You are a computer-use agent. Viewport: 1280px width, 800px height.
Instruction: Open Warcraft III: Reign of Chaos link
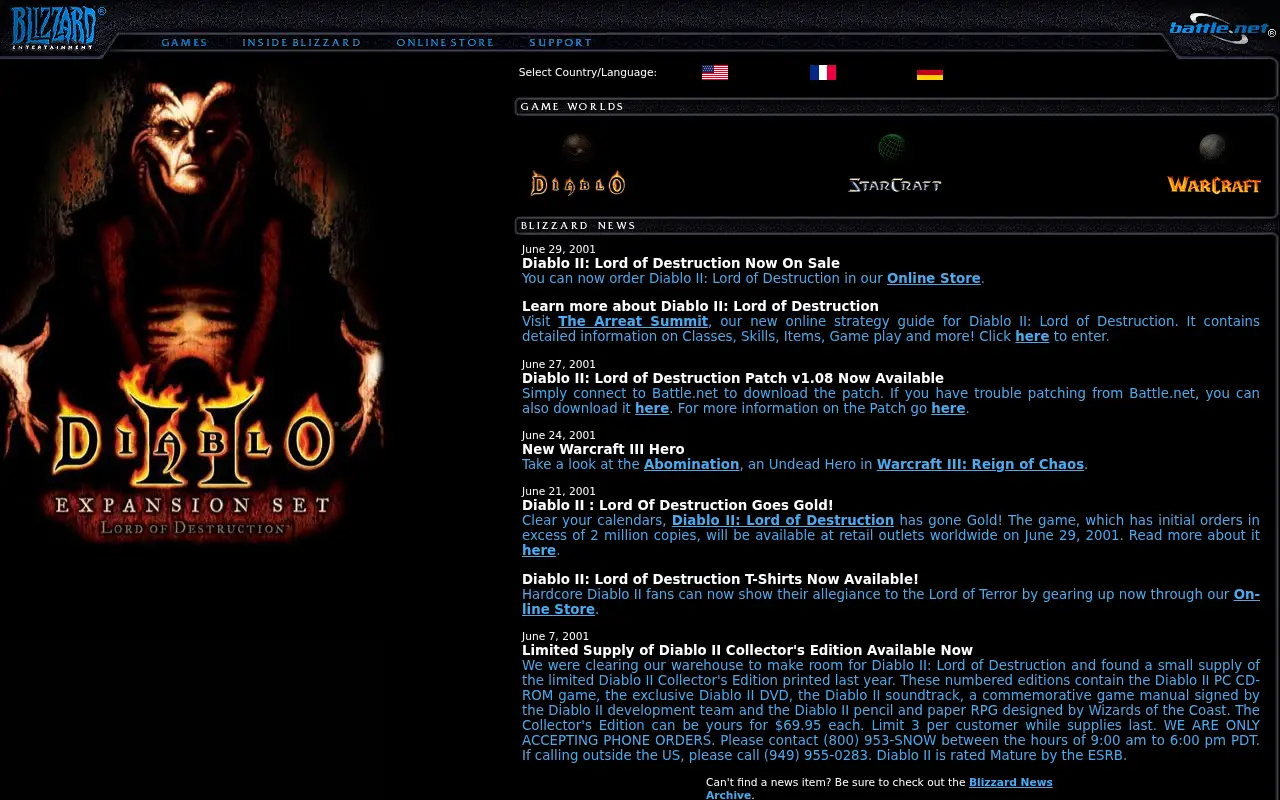tap(980, 465)
